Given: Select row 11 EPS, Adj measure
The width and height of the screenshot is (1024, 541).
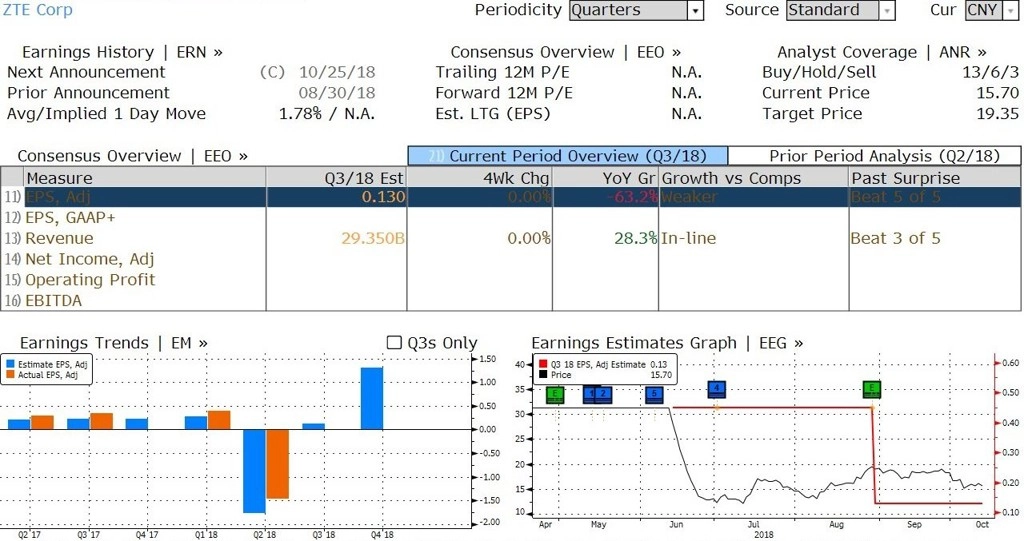Looking at the screenshot, I should [x=57, y=197].
